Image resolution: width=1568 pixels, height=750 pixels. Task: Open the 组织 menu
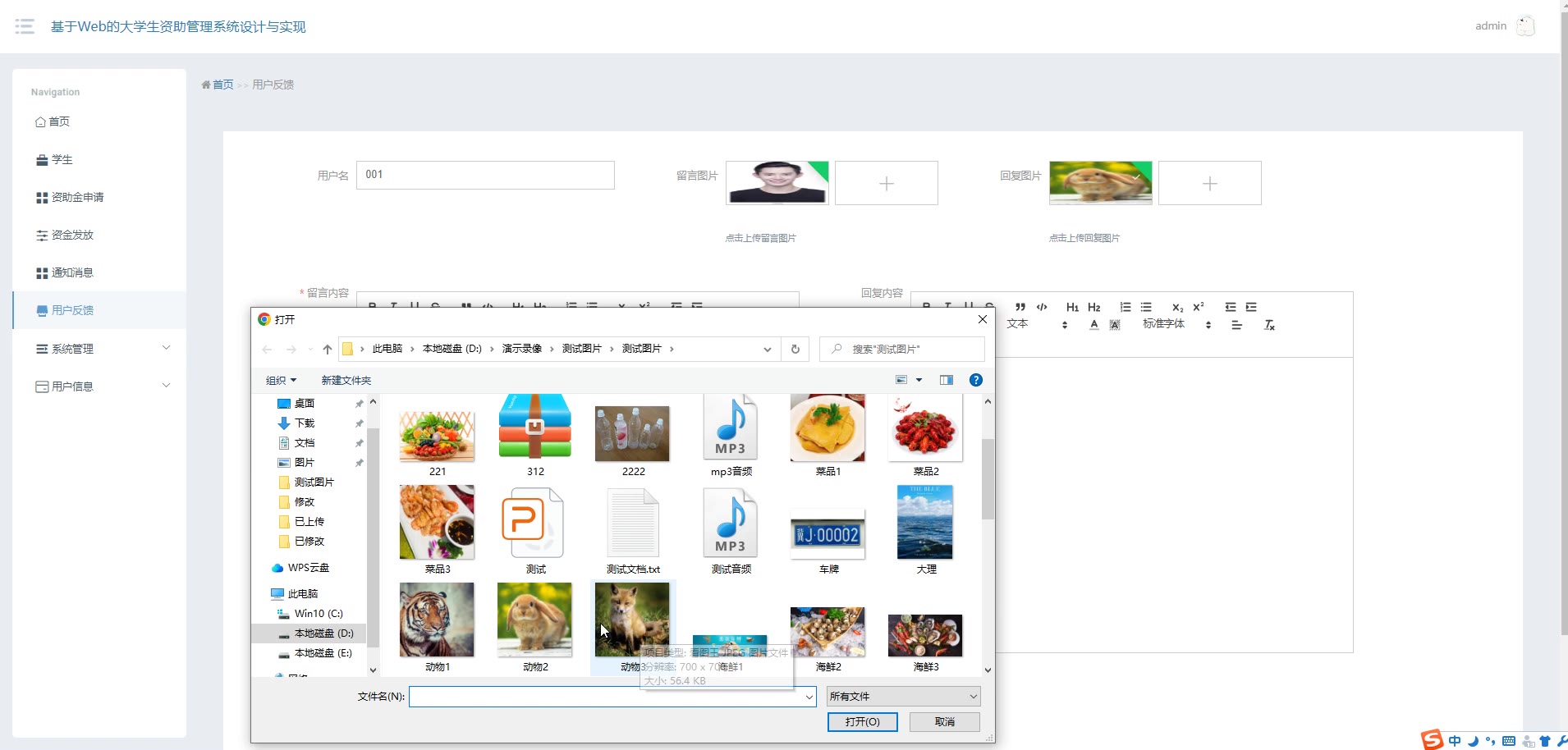(281, 380)
